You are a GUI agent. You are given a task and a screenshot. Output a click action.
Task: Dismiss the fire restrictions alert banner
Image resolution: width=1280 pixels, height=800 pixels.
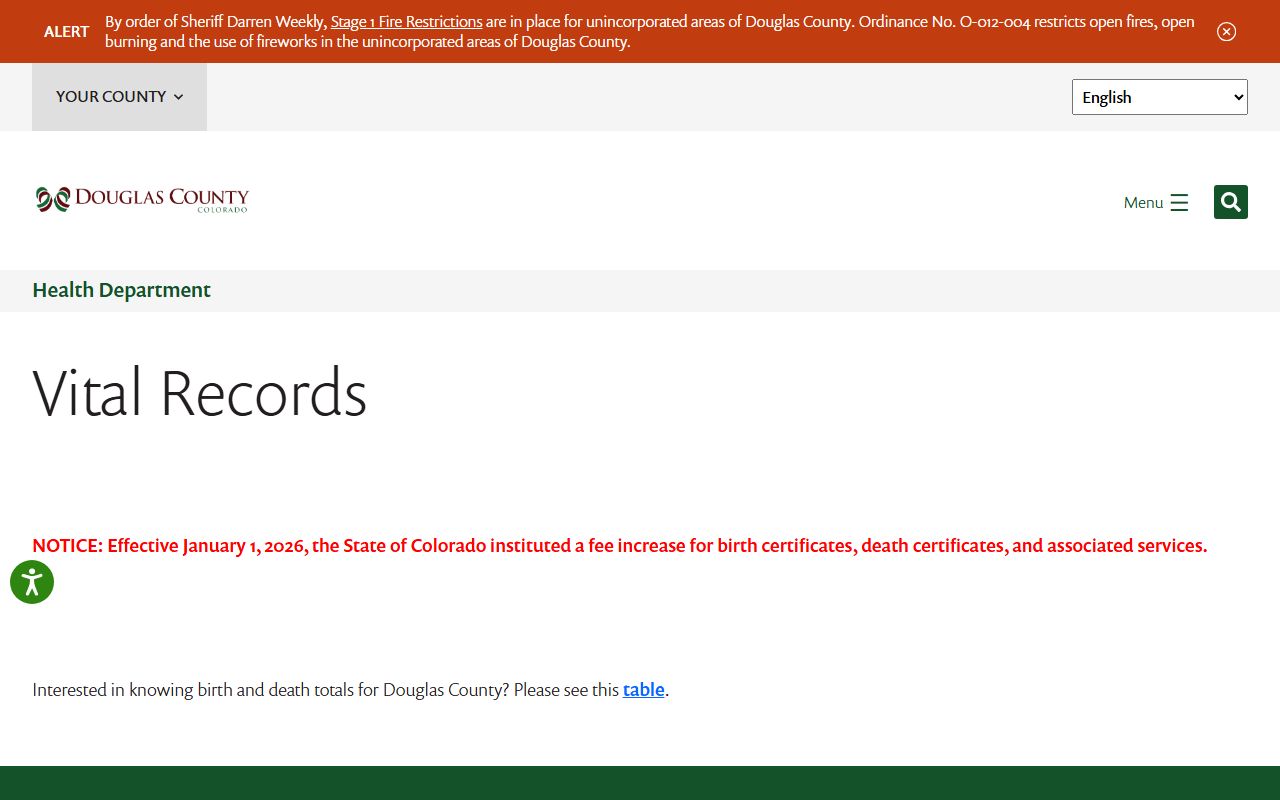(1226, 31)
